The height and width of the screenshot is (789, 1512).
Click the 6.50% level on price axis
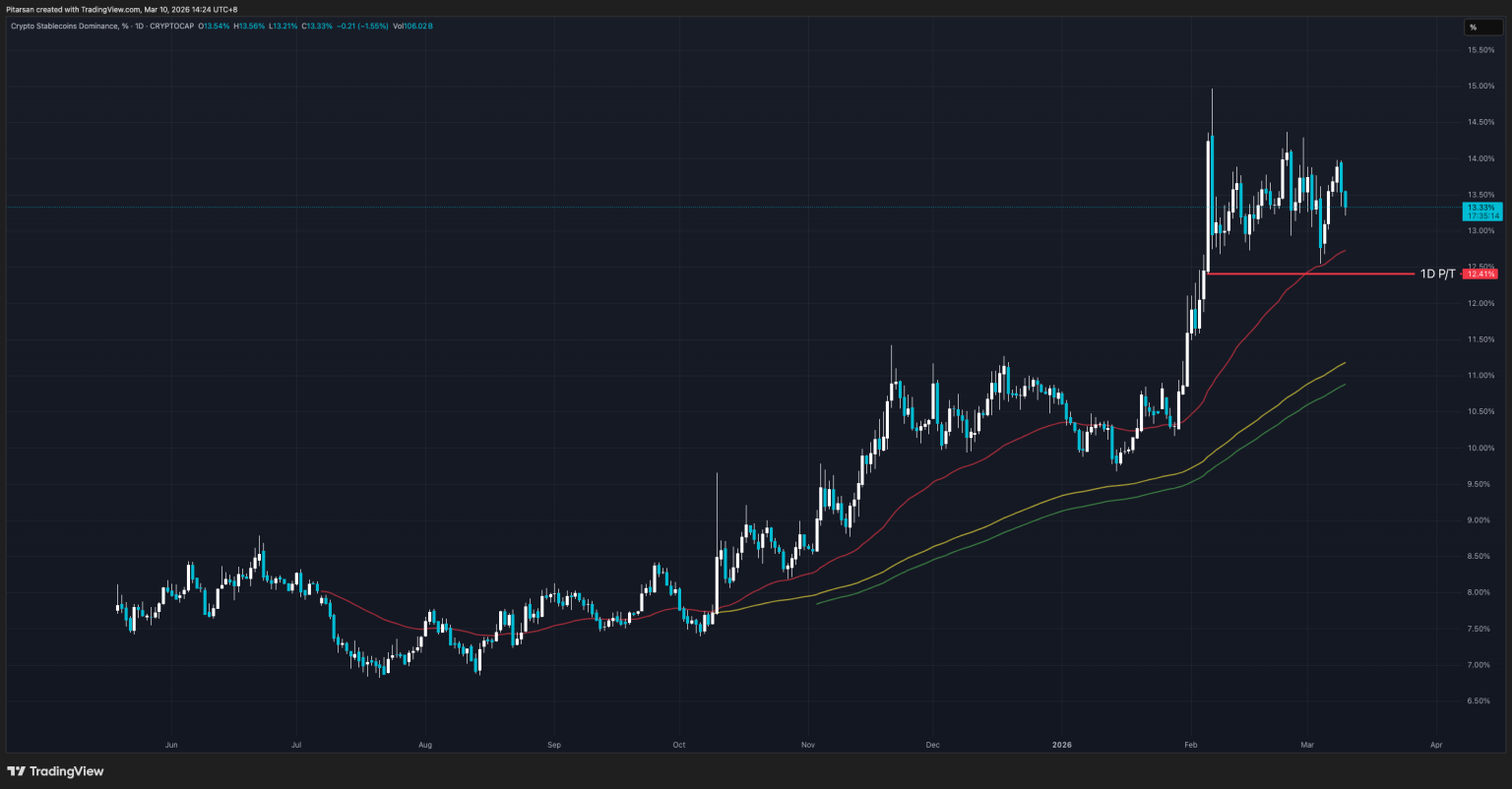(x=1480, y=701)
